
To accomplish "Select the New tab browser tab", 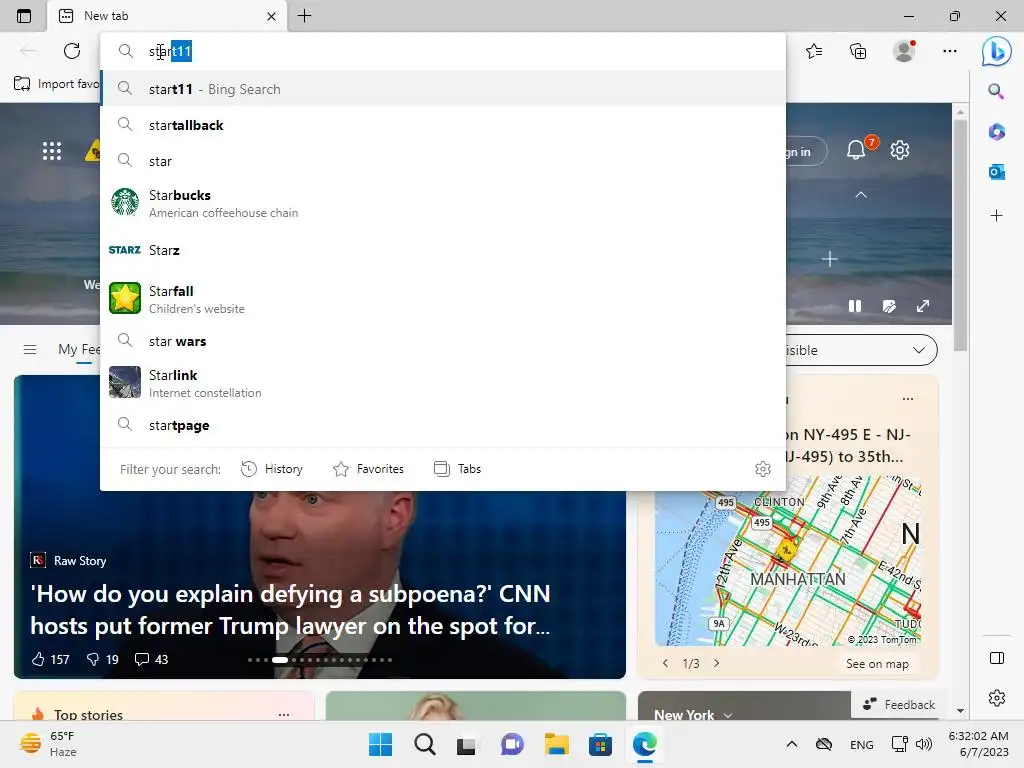I will 167,16.
